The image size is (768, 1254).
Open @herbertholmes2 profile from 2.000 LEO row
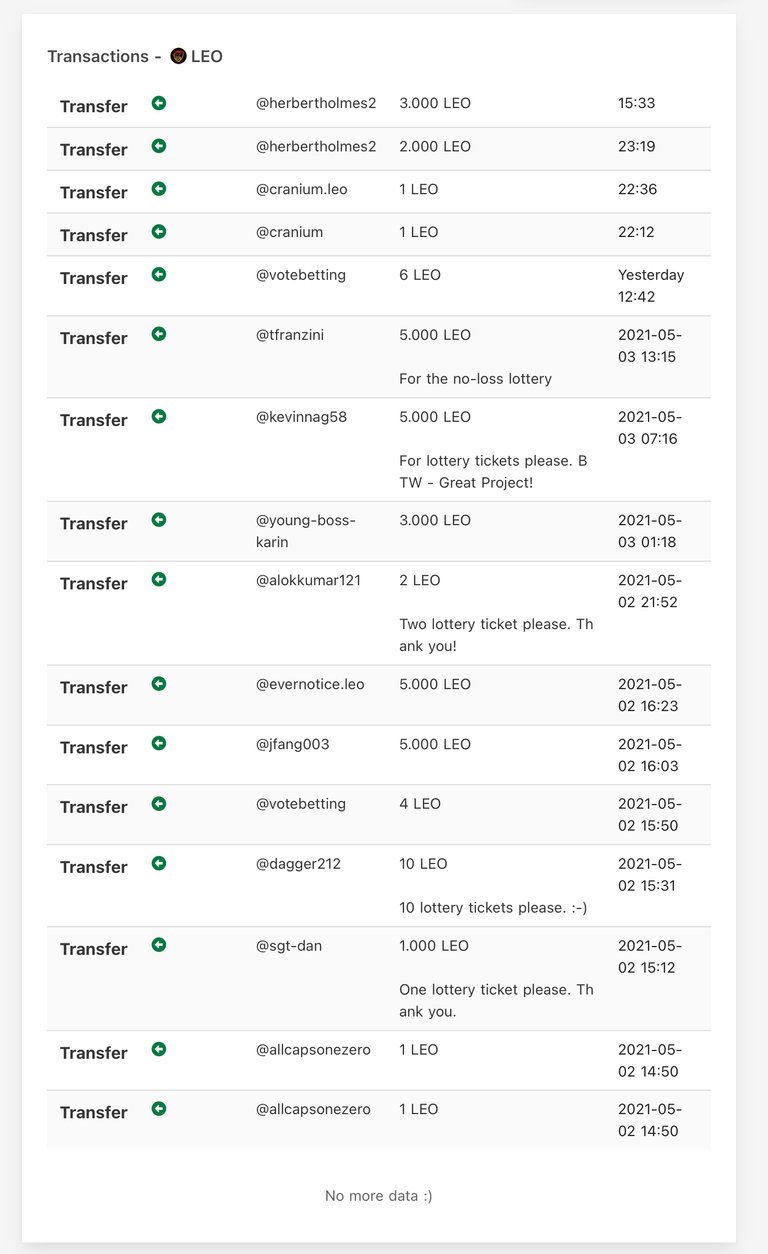pos(316,146)
